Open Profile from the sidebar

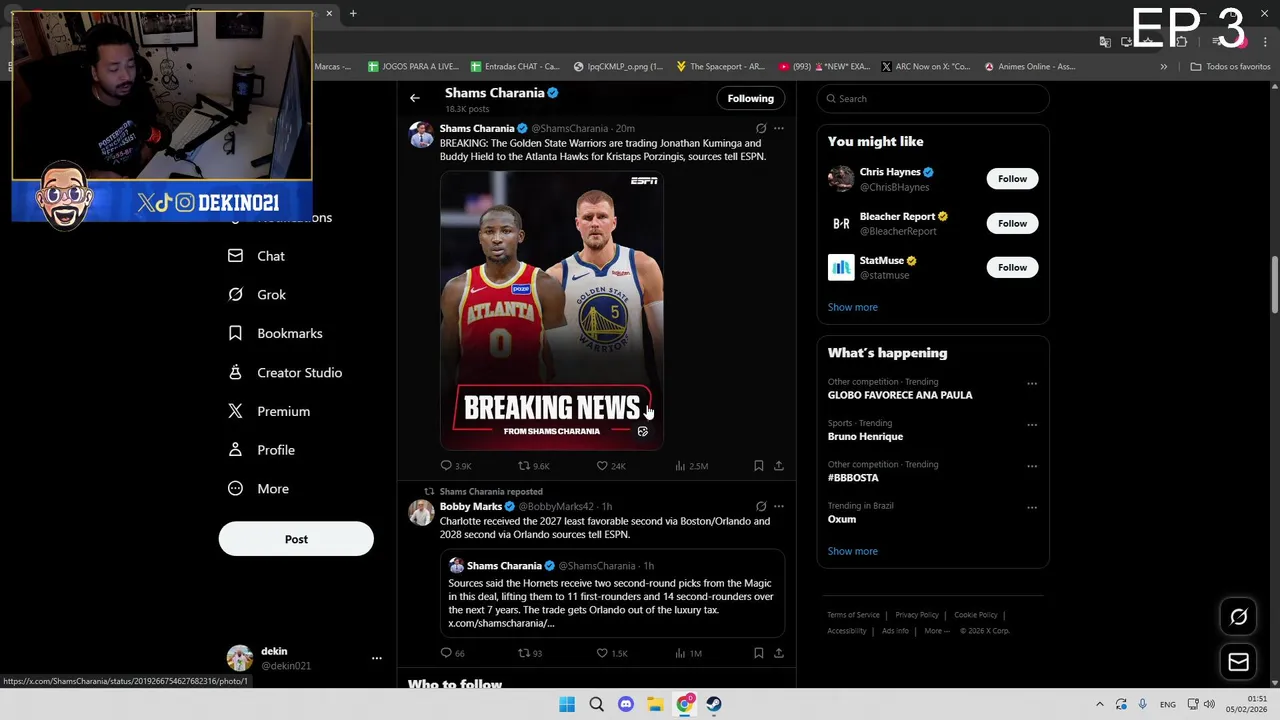coord(261,450)
